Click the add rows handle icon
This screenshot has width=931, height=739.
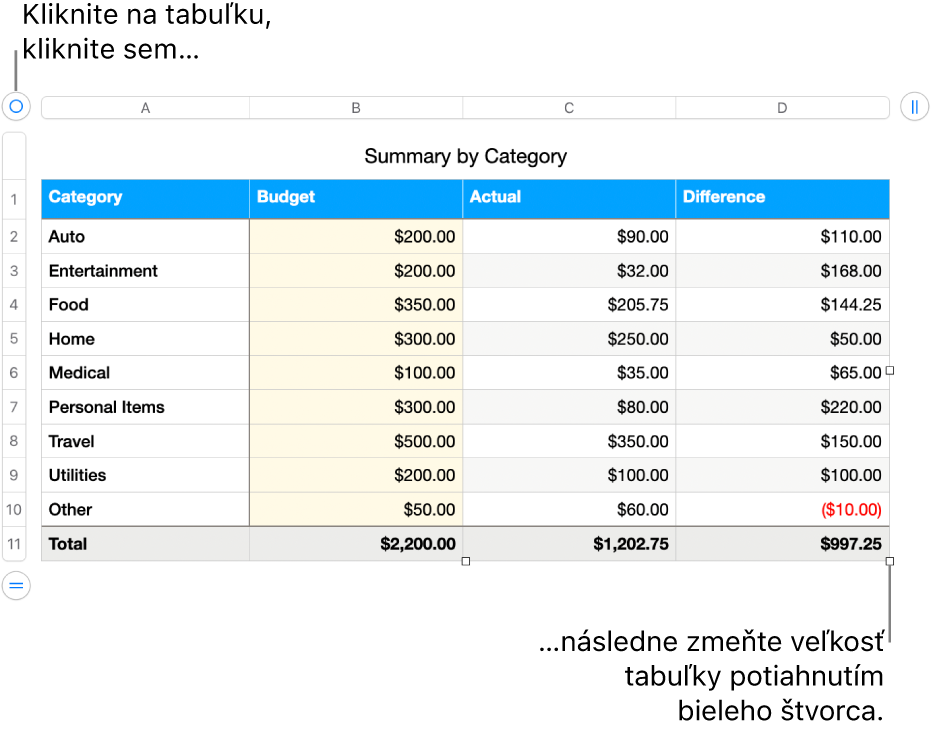coord(16,586)
